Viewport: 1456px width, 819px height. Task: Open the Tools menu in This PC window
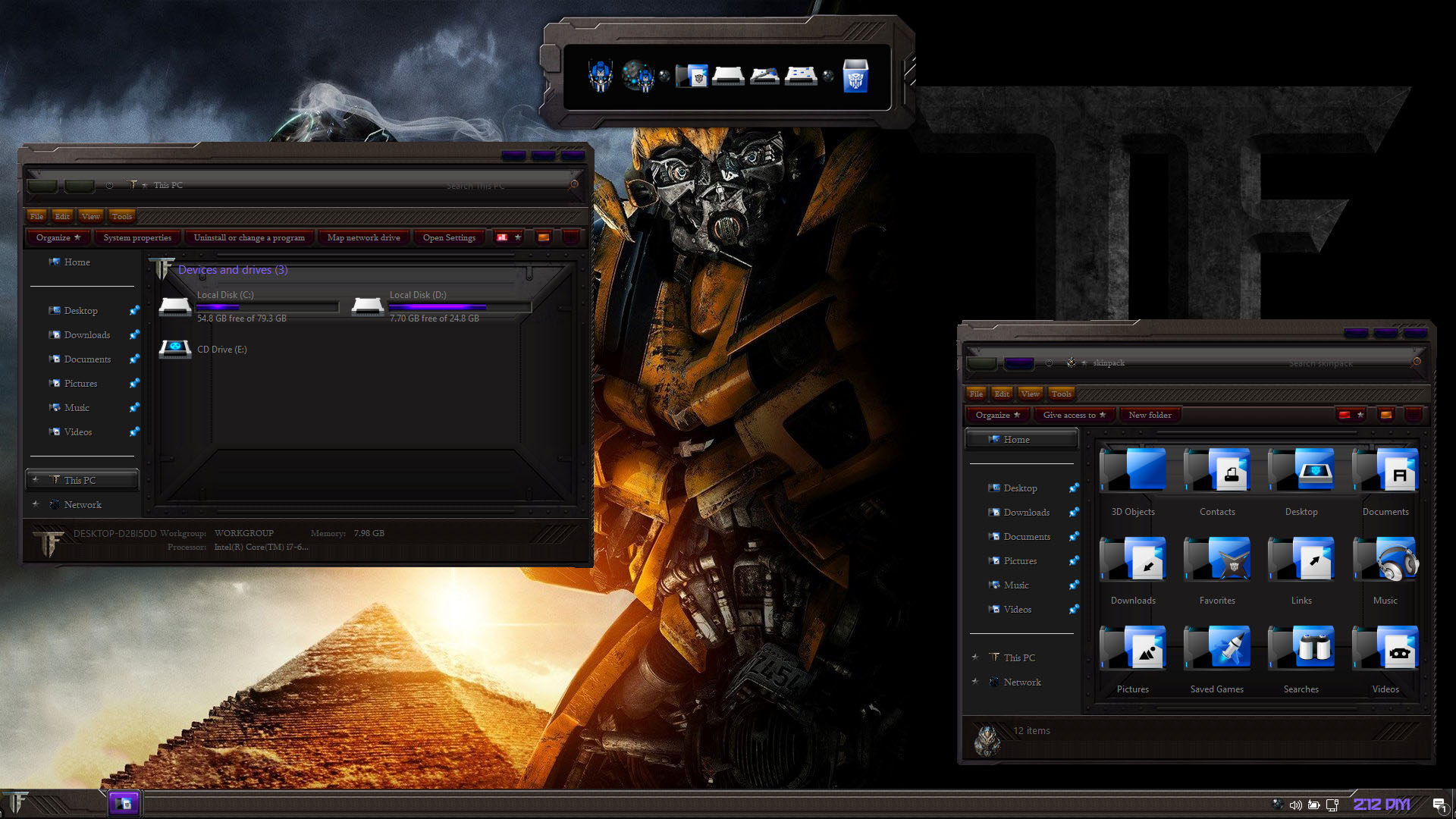pyautogui.click(x=121, y=216)
